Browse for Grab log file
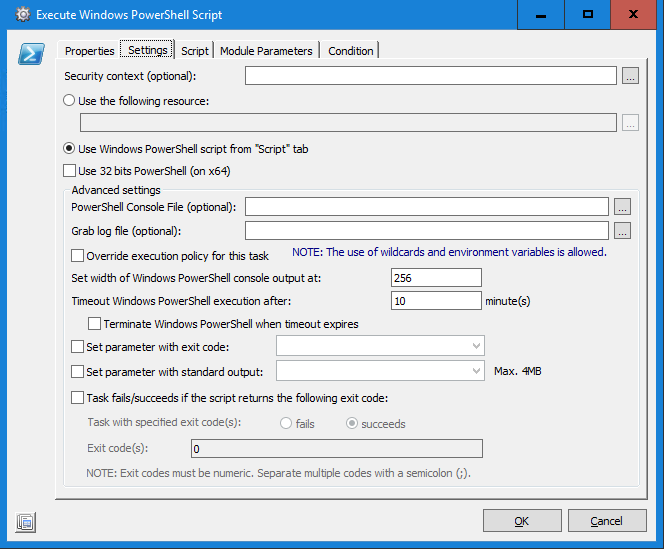This screenshot has height=549, width=664. (622, 231)
